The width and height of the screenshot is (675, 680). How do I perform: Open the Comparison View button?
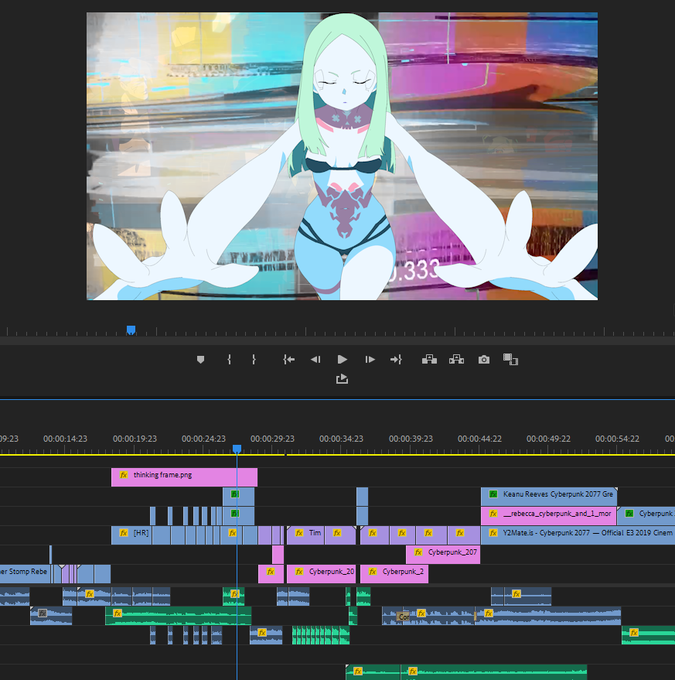pos(510,359)
